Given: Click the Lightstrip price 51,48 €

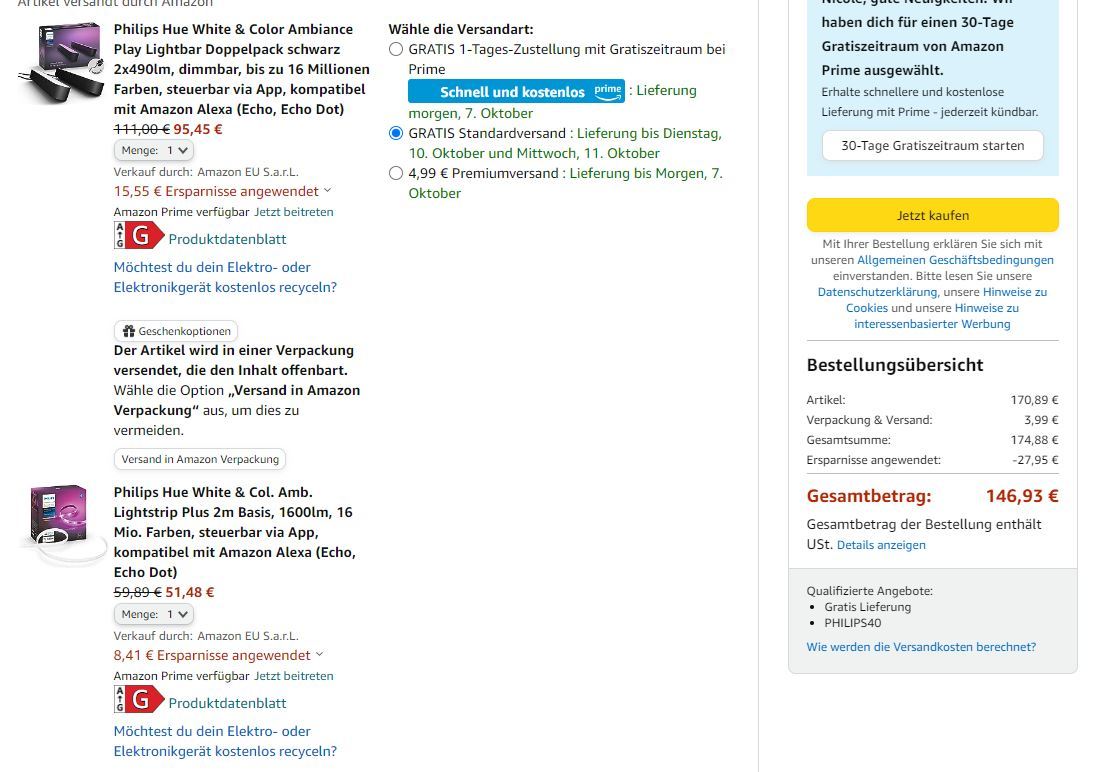Looking at the screenshot, I should (x=189, y=592).
